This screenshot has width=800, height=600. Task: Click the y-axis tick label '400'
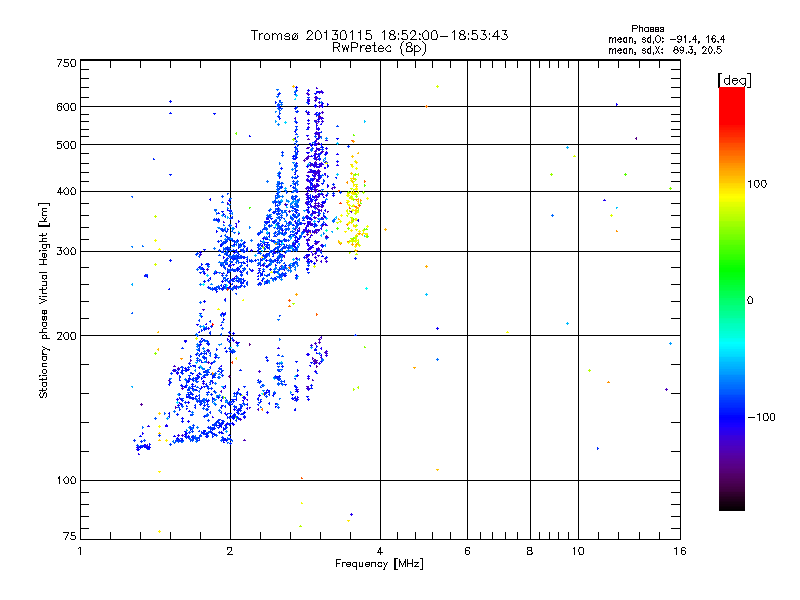click(67, 191)
